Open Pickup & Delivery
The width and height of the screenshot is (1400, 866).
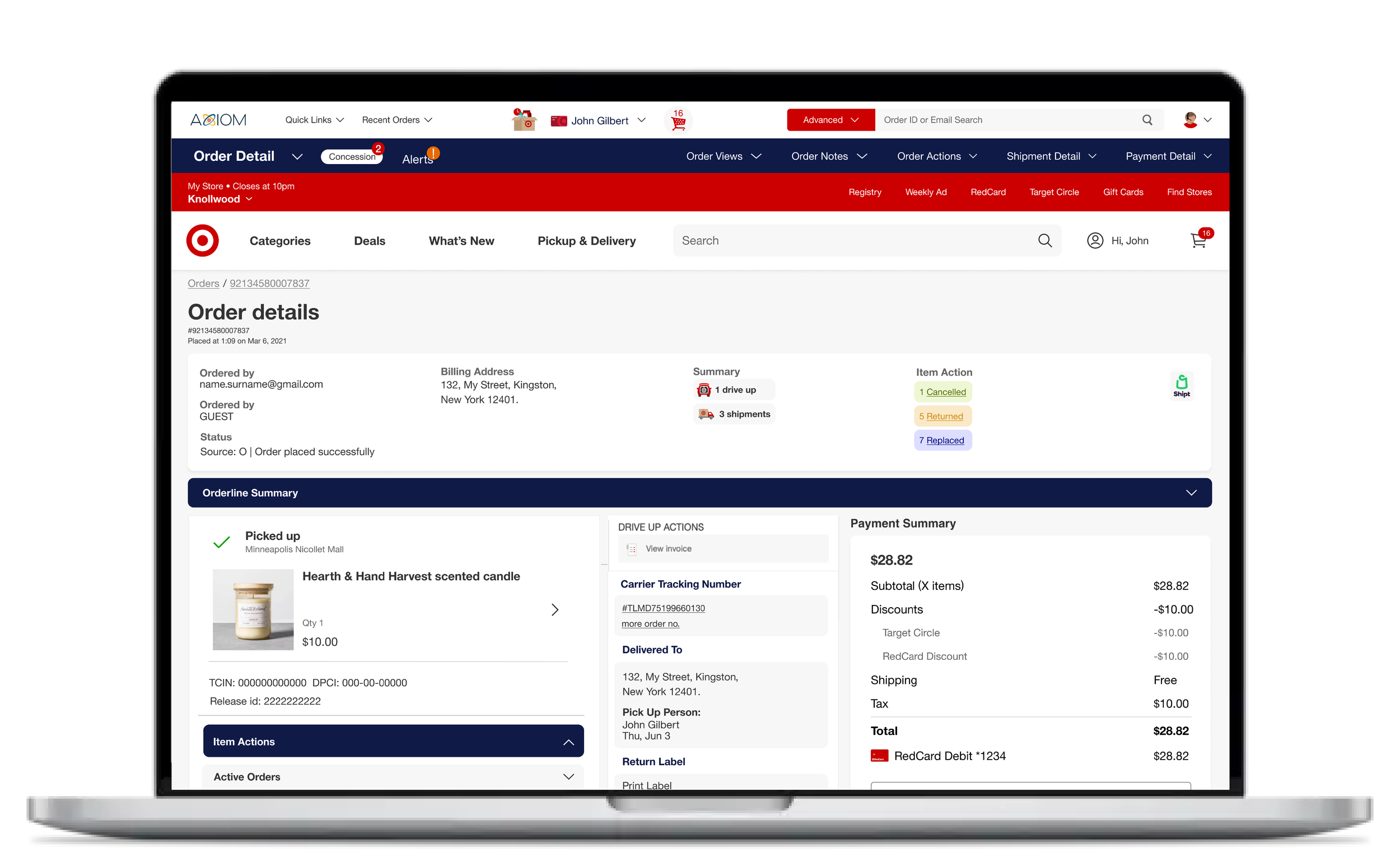[586, 240]
